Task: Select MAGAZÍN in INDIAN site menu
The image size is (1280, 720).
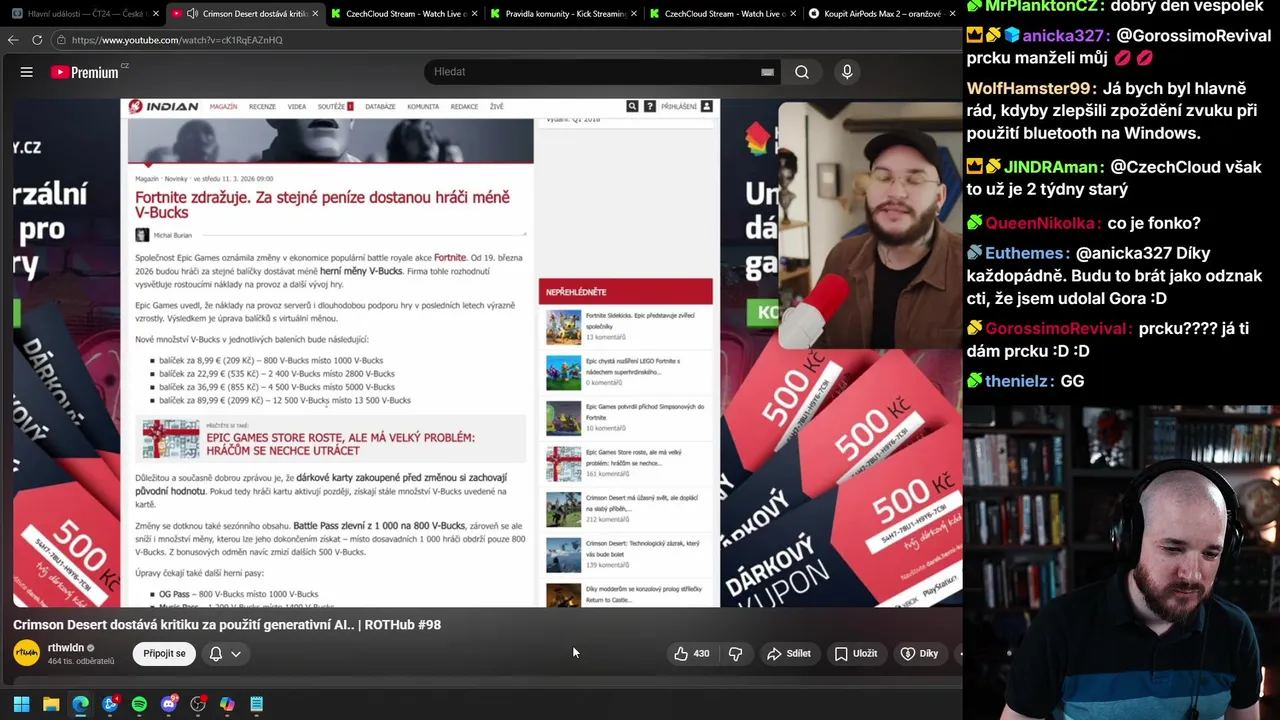Action: 223,106
